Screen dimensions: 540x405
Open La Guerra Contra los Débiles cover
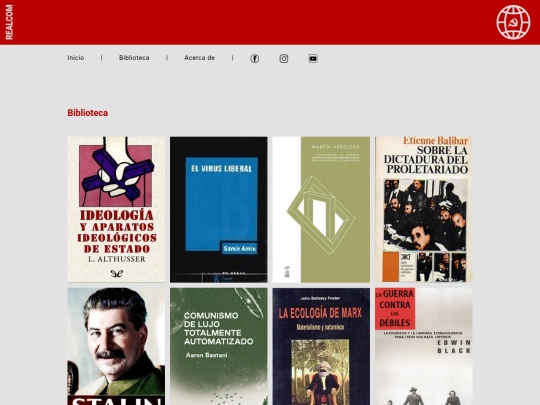(x=424, y=346)
